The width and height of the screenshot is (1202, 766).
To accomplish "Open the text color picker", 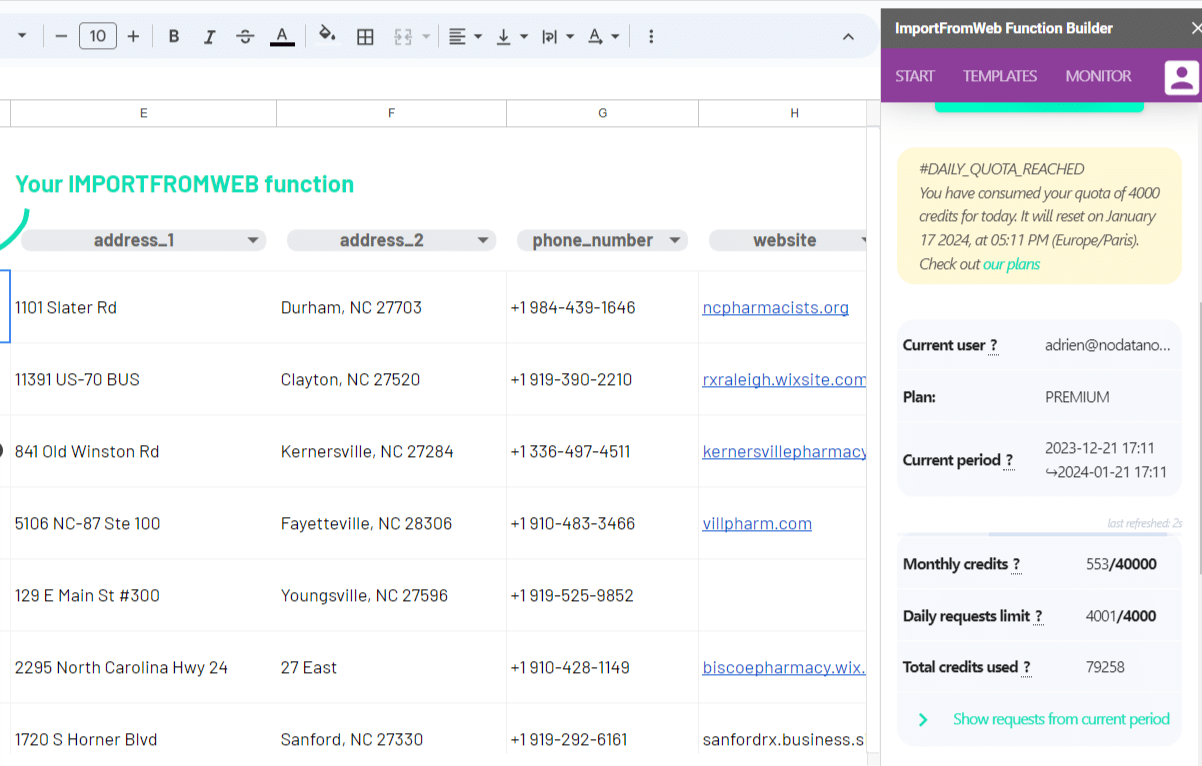I will tap(282, 37).
